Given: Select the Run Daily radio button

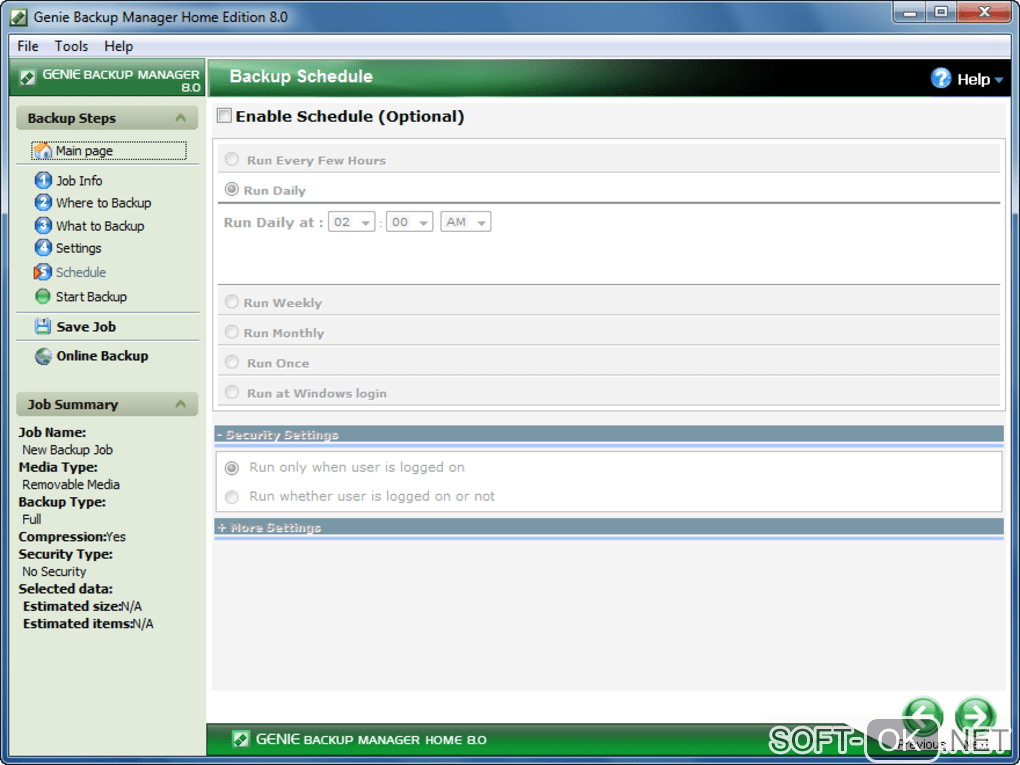Looking at the screenshot, I should pyautogui.click(x=232, y=189).
